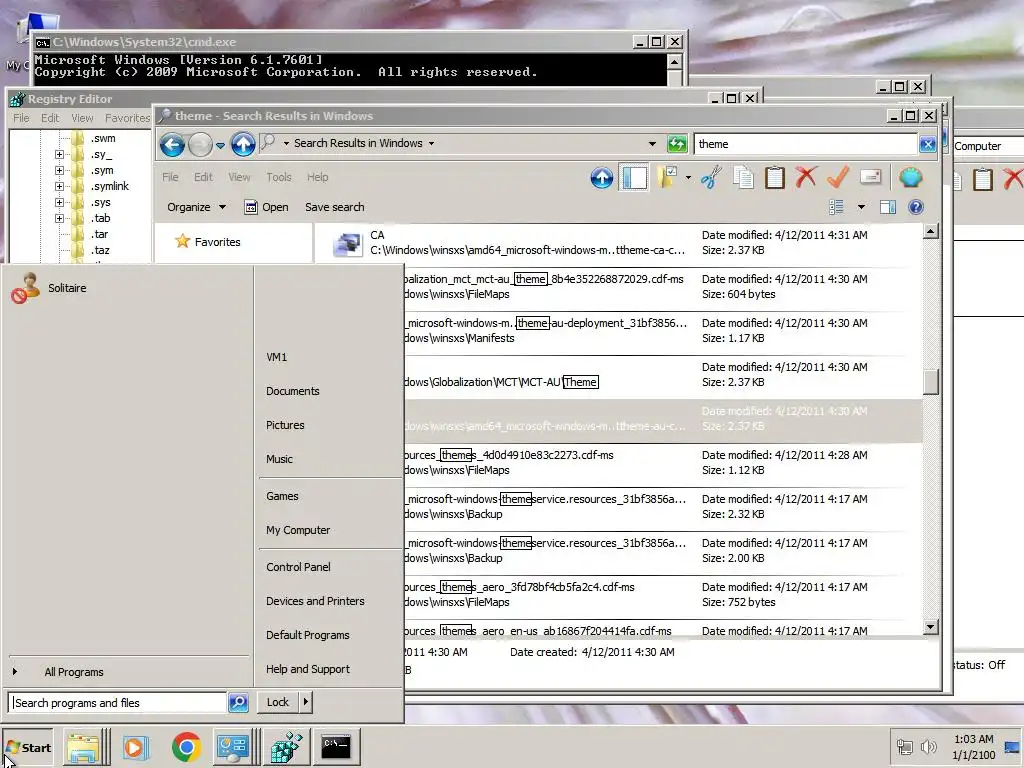The height and width of the screenshot is (768, 1024).
Task: Click the Search programs and files box
Action: tap(118, 703)
